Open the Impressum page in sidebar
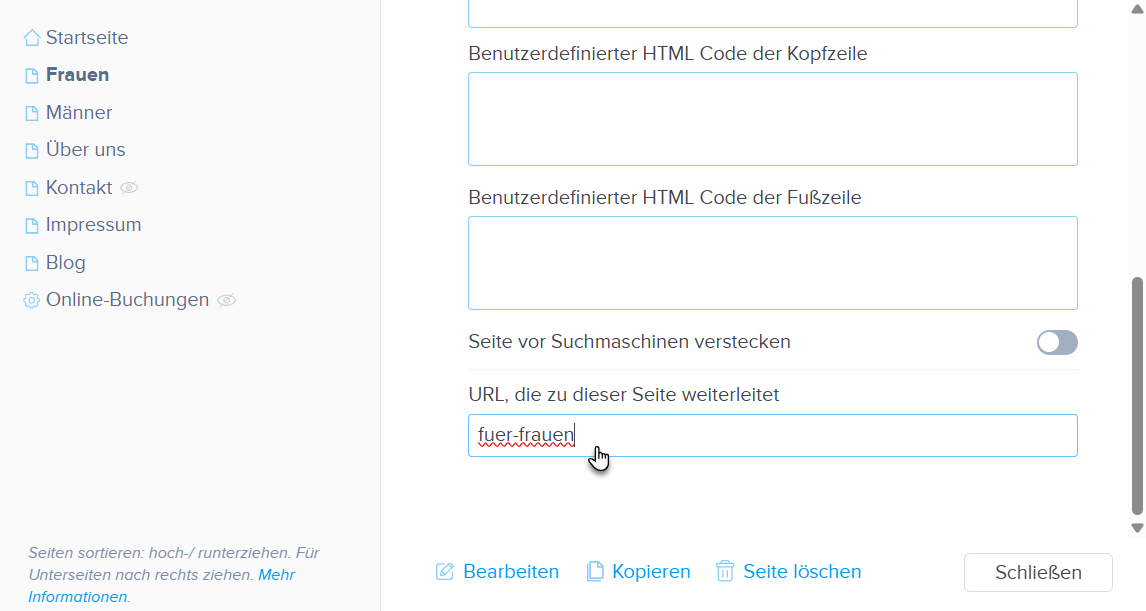The height and width of the screenshot is (611, 1146). point(93,225)
